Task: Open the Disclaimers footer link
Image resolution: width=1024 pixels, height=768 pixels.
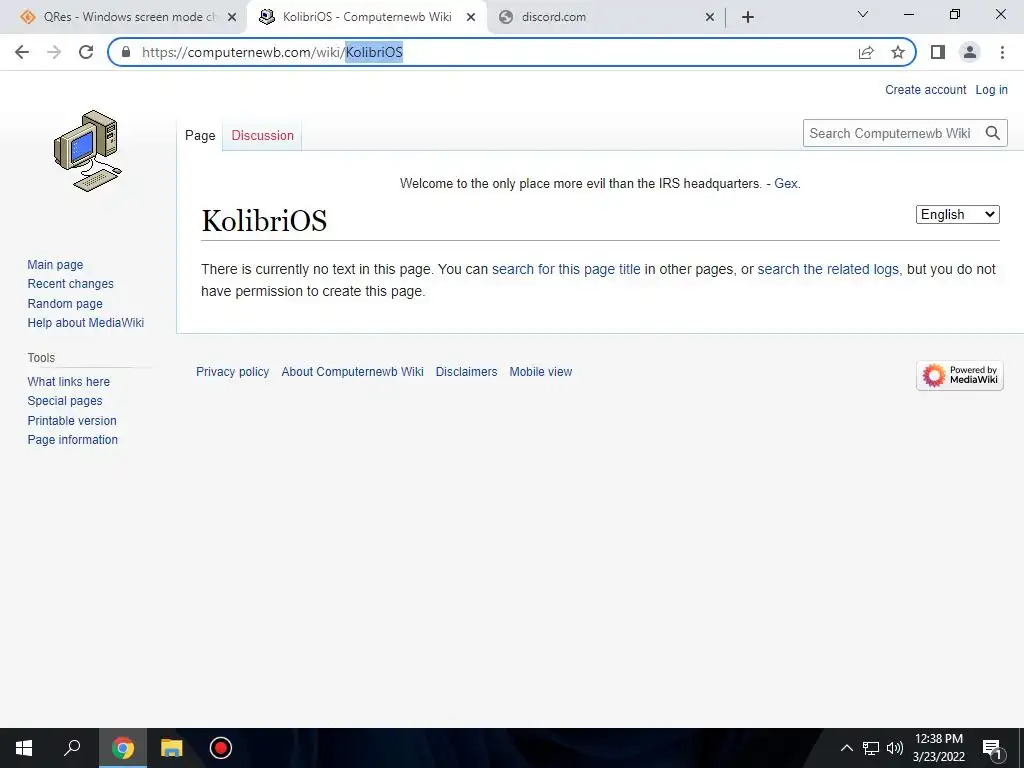Action: tap(466, 372)
